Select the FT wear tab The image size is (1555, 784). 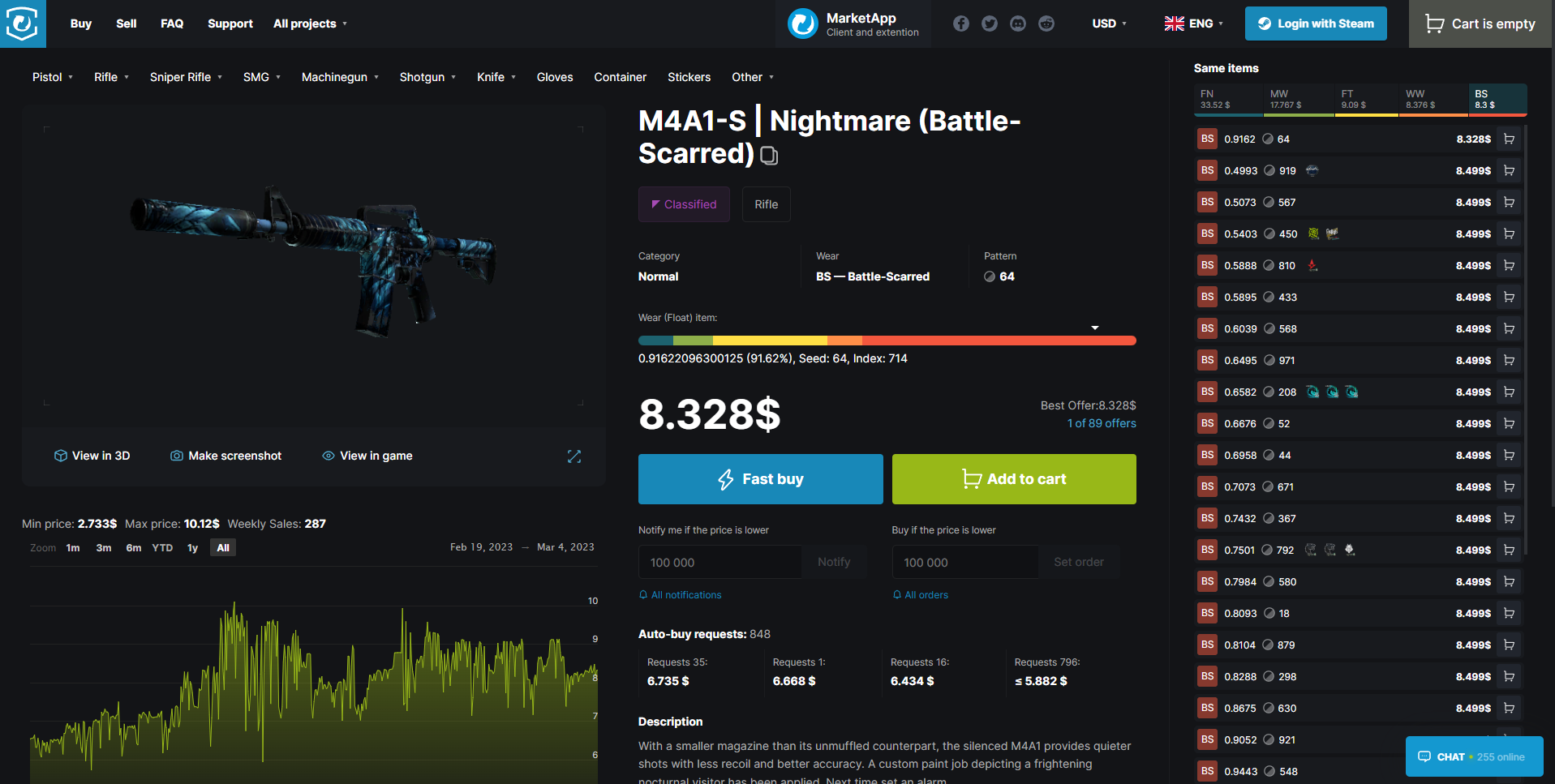pyautogui.click(x=1367, y=100)
